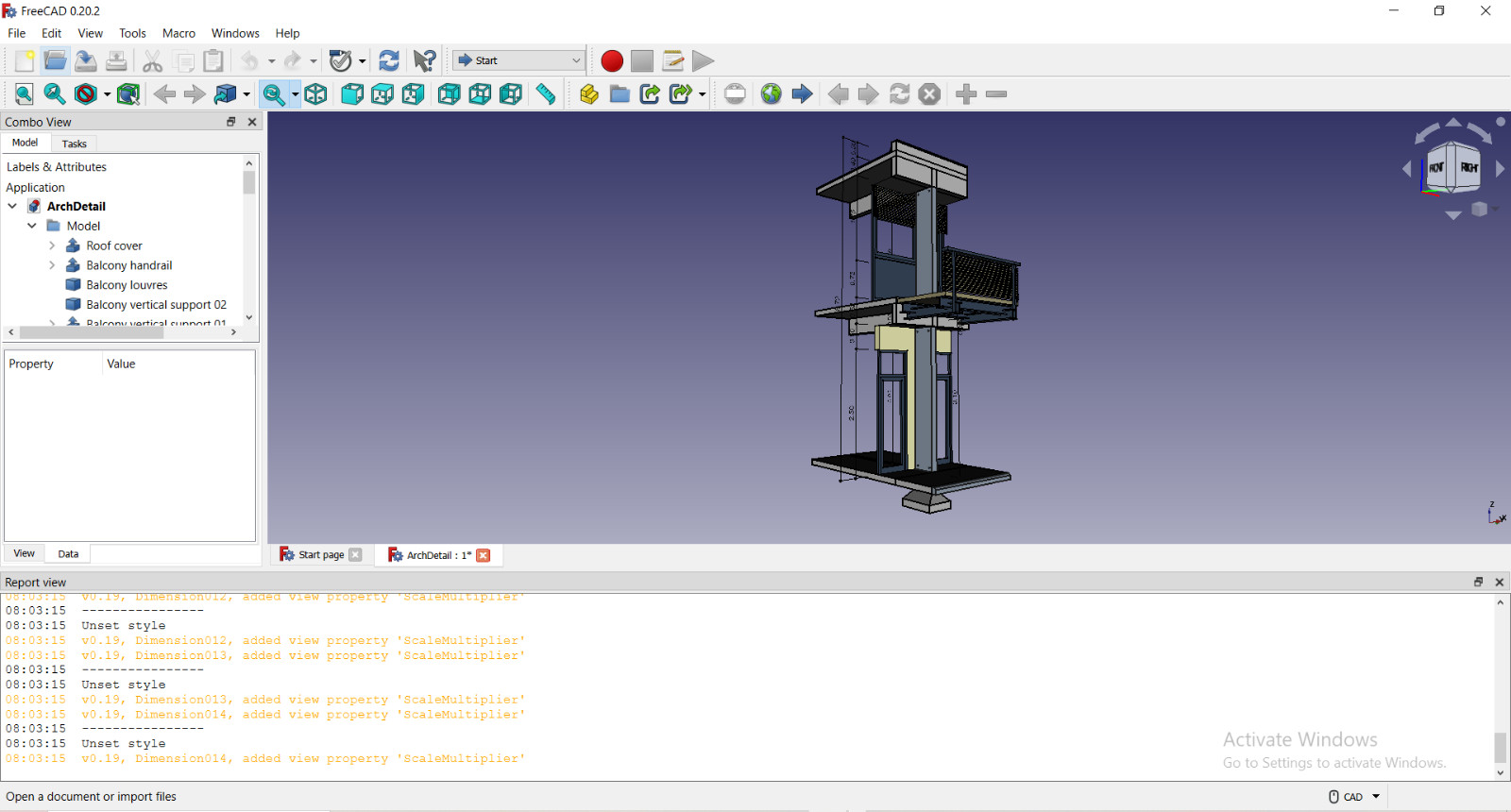Click the Fit all view icon
The height and width of the screenshot is (812, 1511).
(24, 93)
